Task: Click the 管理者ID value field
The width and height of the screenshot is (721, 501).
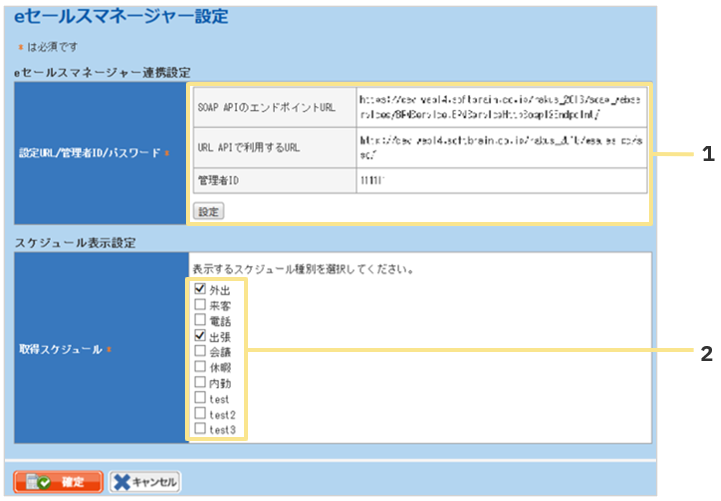Action: point(500,180)
